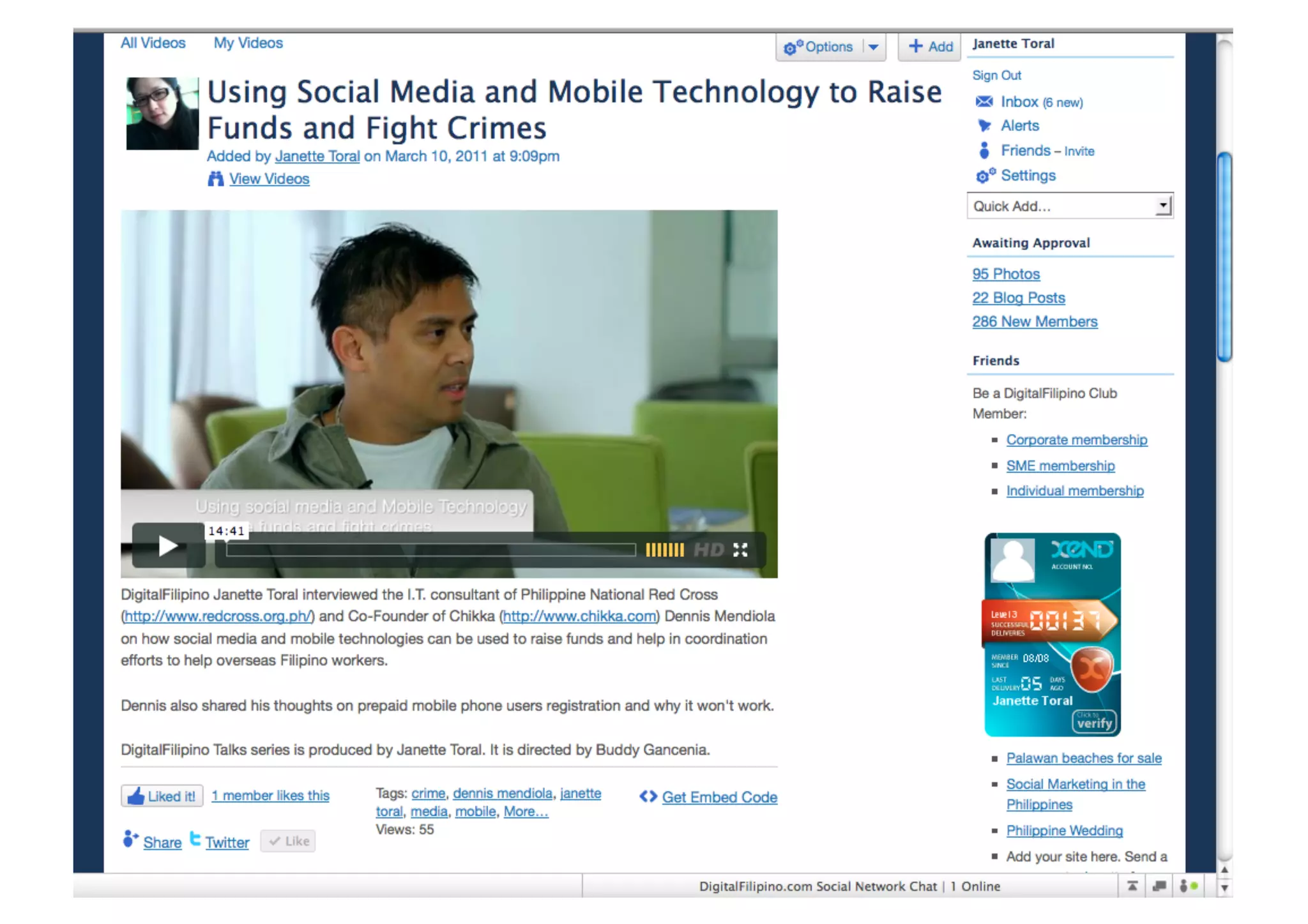
Task: Open Alerts from the sidebar
Action: [x=1019, y=126]
